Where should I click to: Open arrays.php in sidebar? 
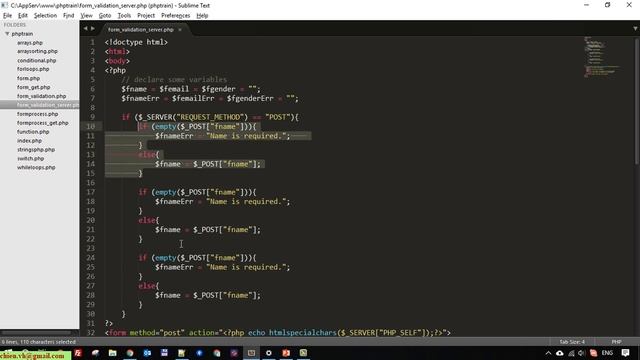point(30,42)
